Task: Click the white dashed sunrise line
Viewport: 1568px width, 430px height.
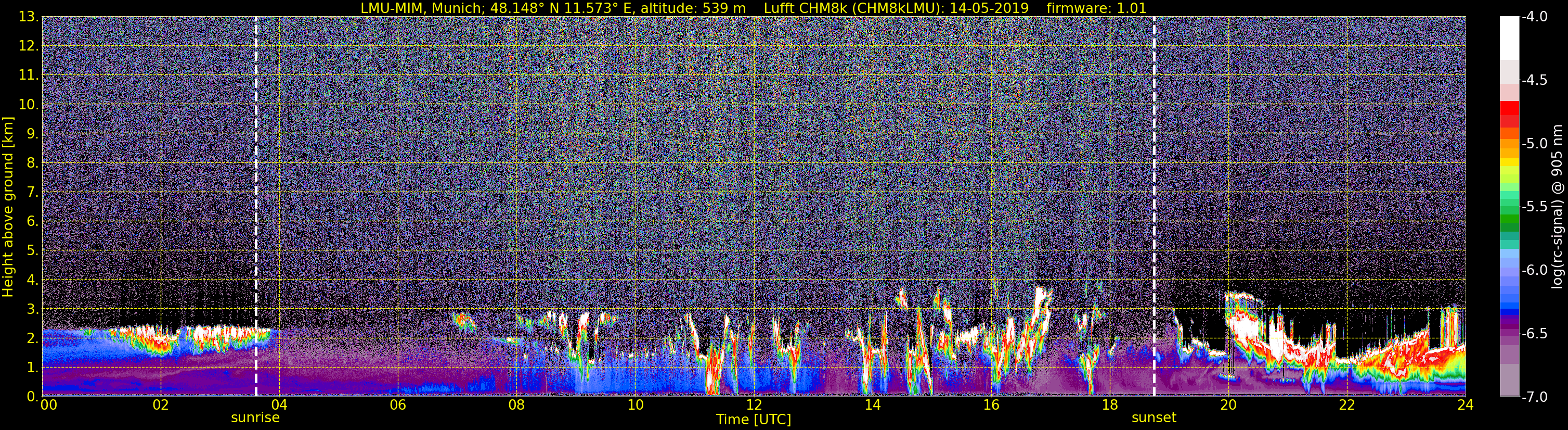Action: pyautogui.click(x=256, y=206)
